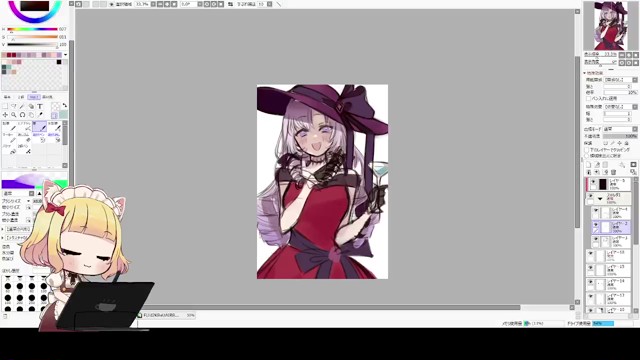Click the trash icon to delete the layer
The height and width of the screenshot is (360, 640).
tap(613, 172)
